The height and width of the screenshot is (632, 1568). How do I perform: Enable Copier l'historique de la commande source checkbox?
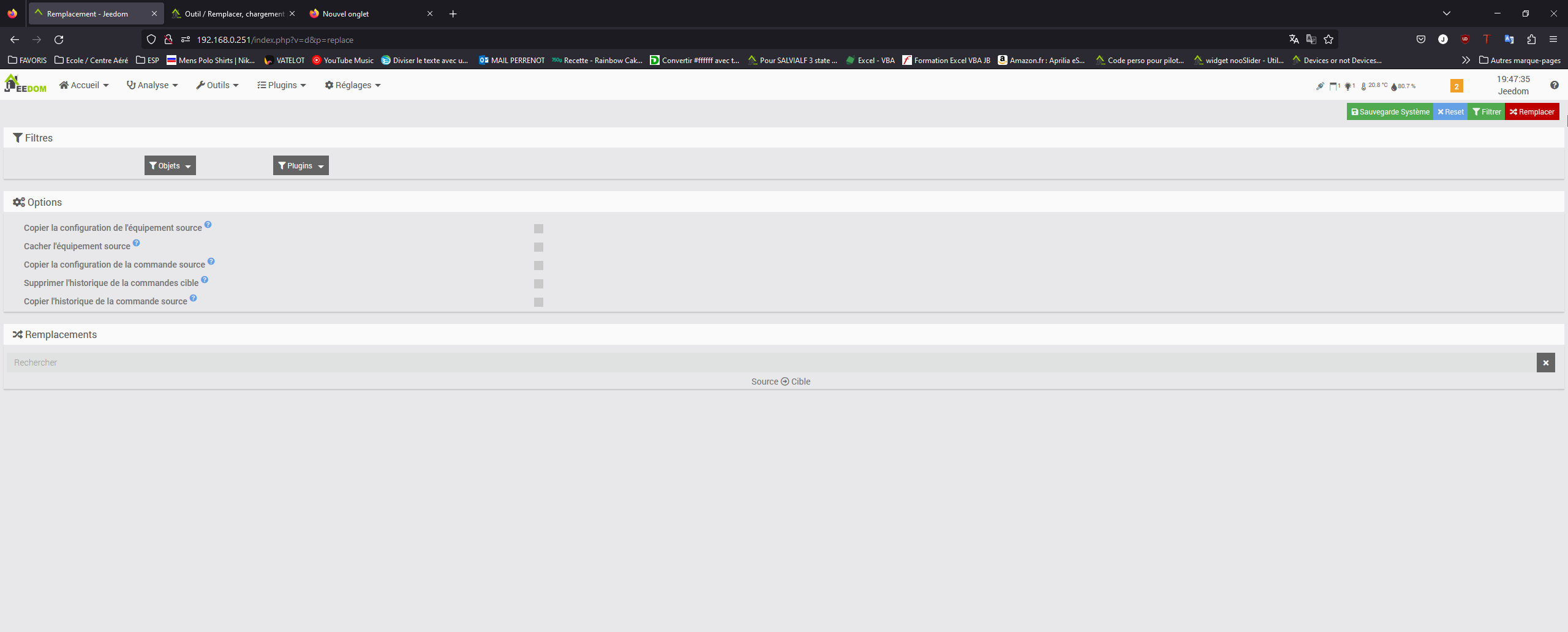point(538,302)
